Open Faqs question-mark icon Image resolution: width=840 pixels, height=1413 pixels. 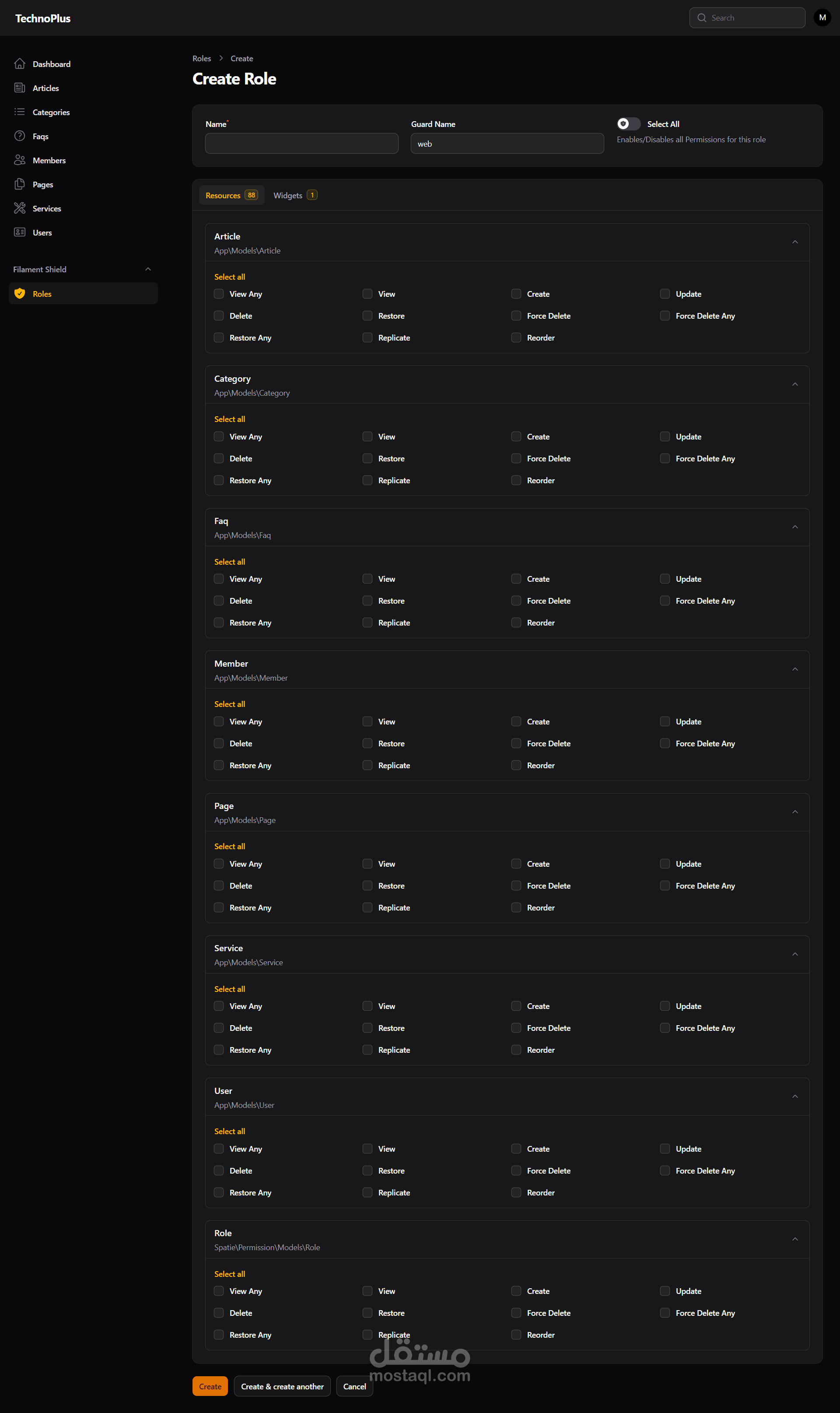(x=20, y=136)
